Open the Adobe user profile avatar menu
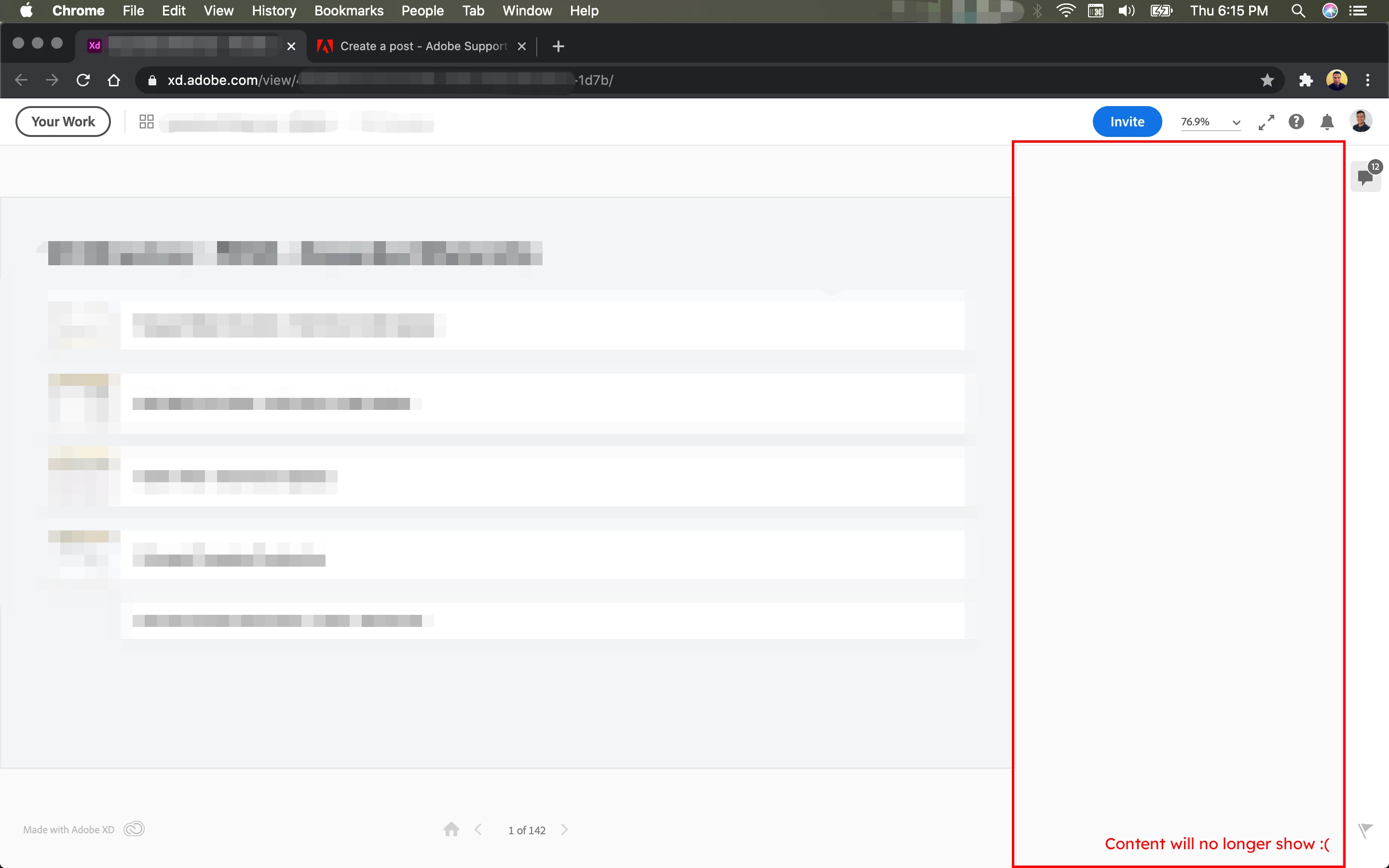Viewport: 1389px width, 868px height. pyautogui.click(x=1361, y=121)
